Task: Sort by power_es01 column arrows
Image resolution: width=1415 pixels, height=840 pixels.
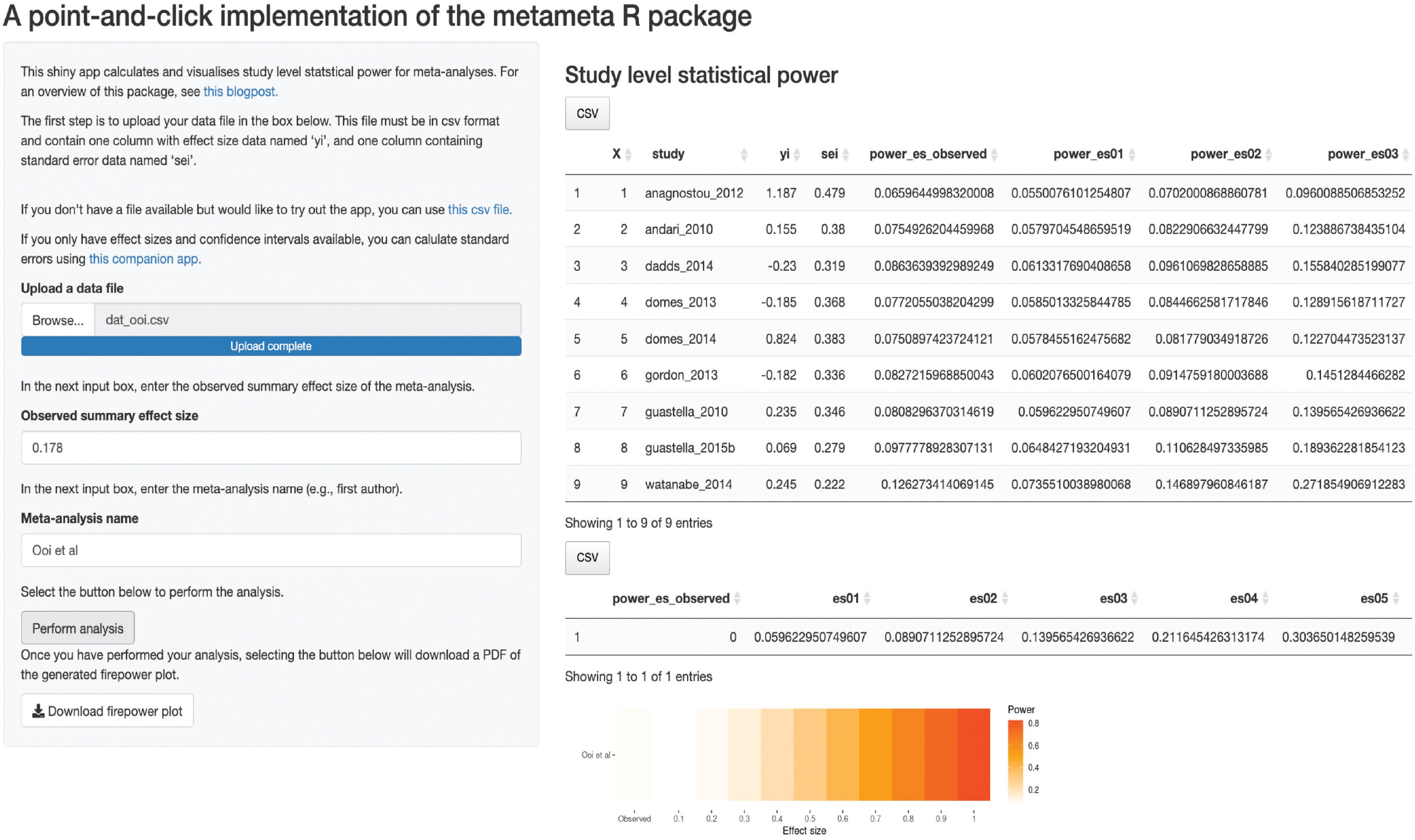Action: pos(1132,154)
